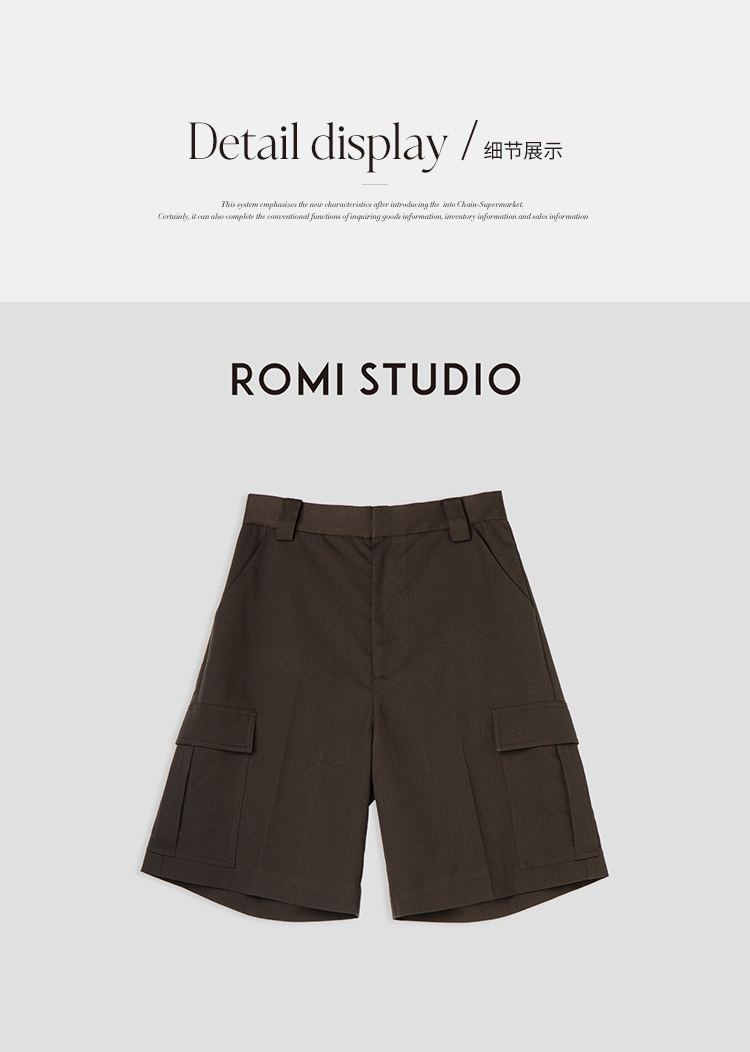Screen dimensions: 750x1052
Task: Select the description line starting "Certainly"
Action: (x=373, y=217)
